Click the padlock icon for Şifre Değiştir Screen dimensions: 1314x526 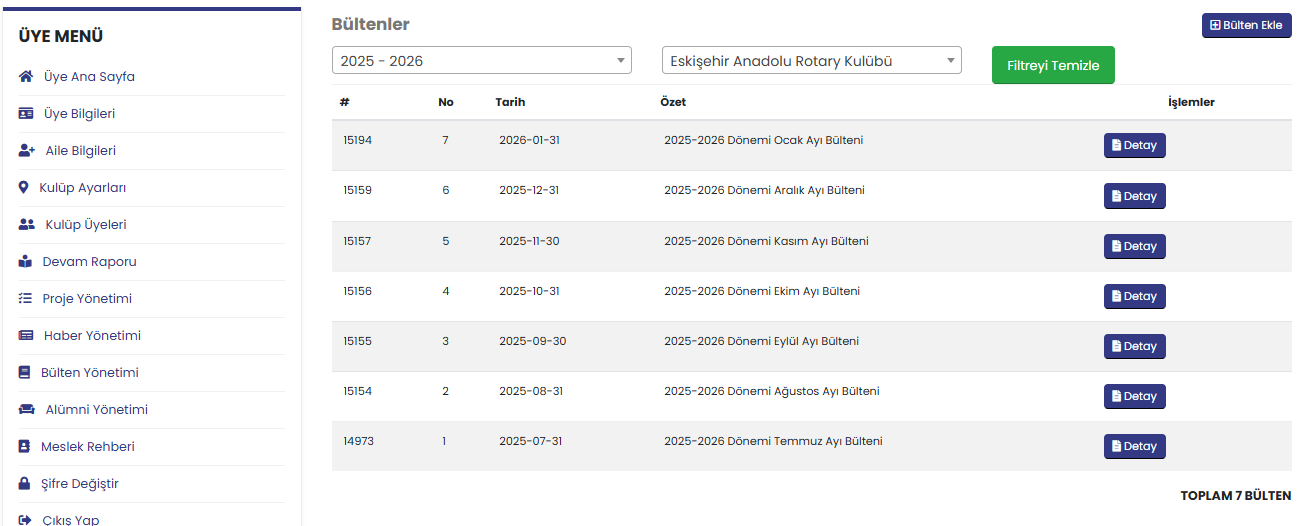[x=25, y=484]
